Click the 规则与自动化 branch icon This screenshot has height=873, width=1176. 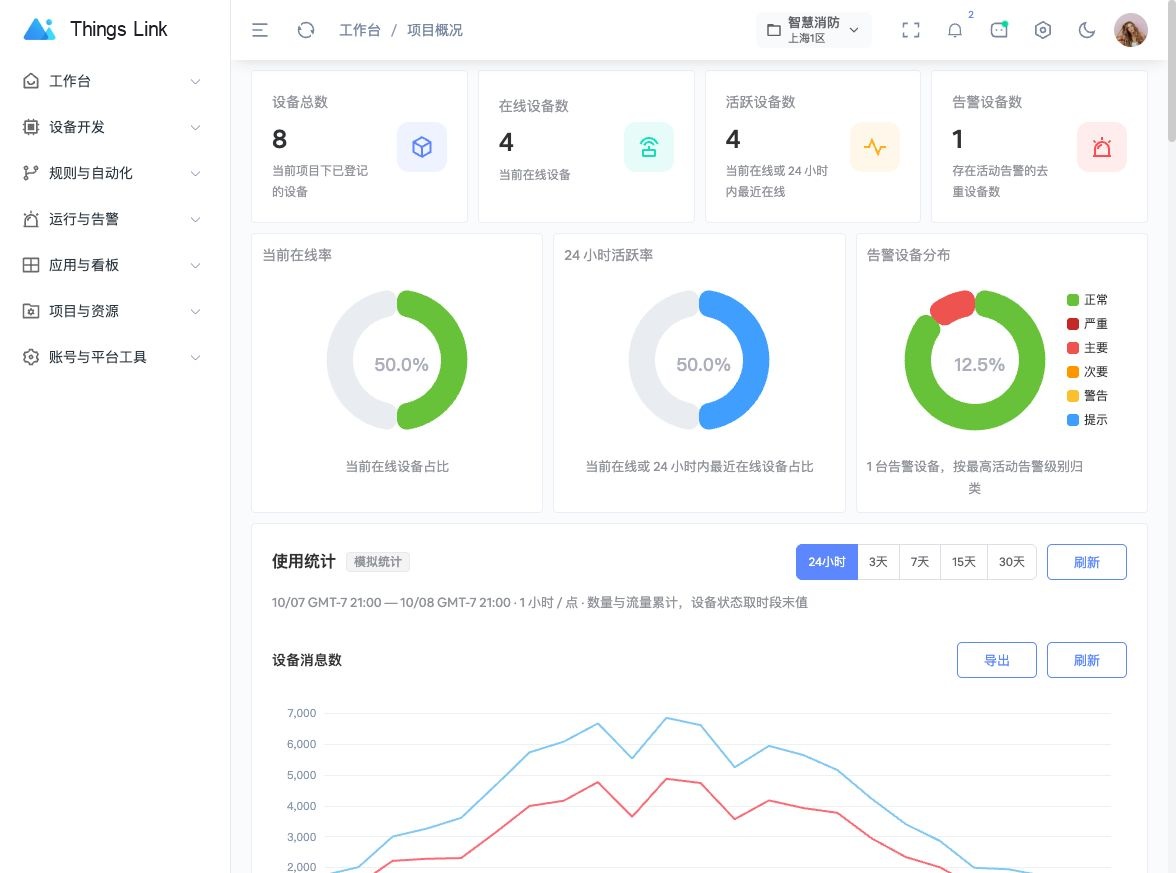point(31,173)
